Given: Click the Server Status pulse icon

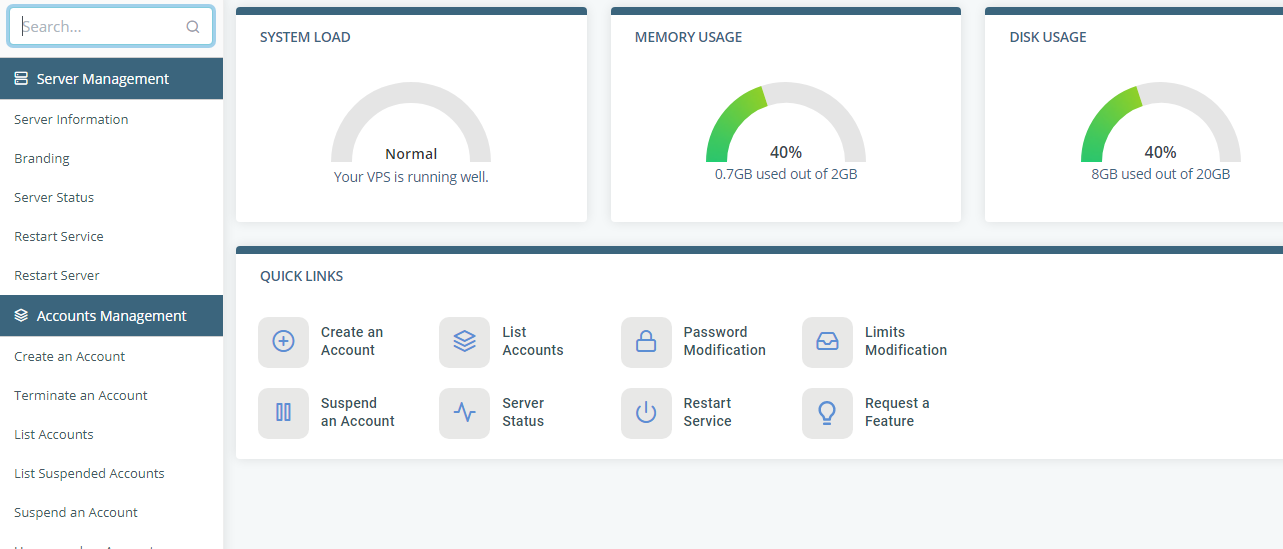Looking at the screenshot, I should tap(464, 413).
